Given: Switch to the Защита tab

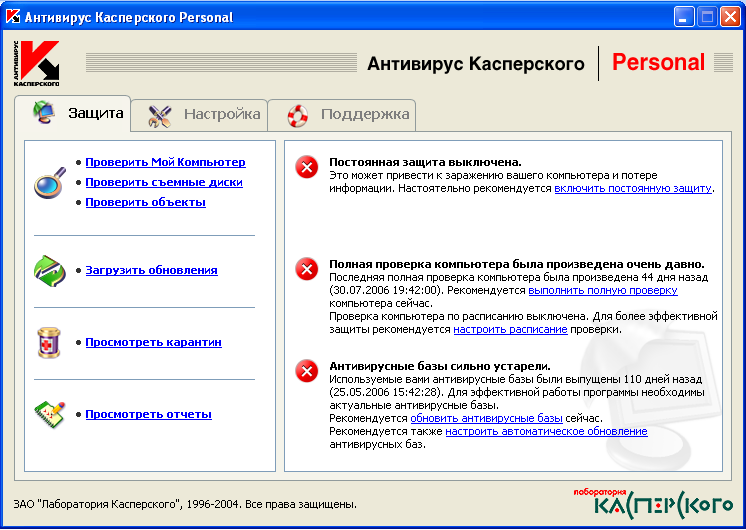Looking at the screenshot, I should (73, 113).
